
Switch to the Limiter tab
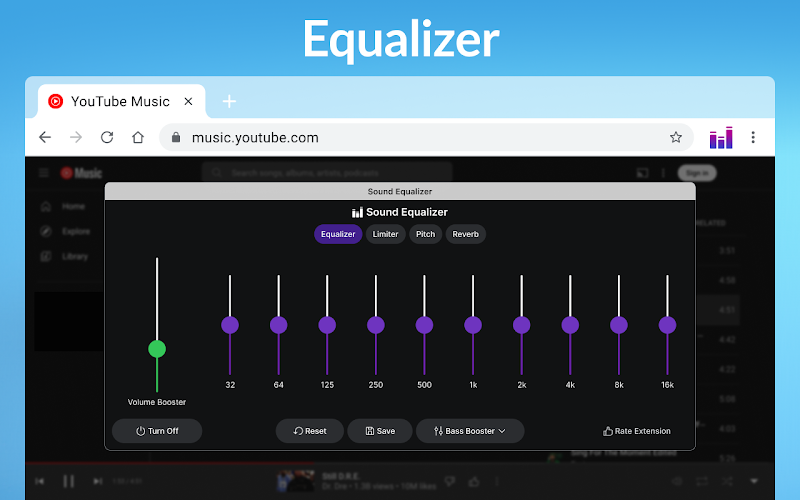pyautogui.click(x=385, y=234)
